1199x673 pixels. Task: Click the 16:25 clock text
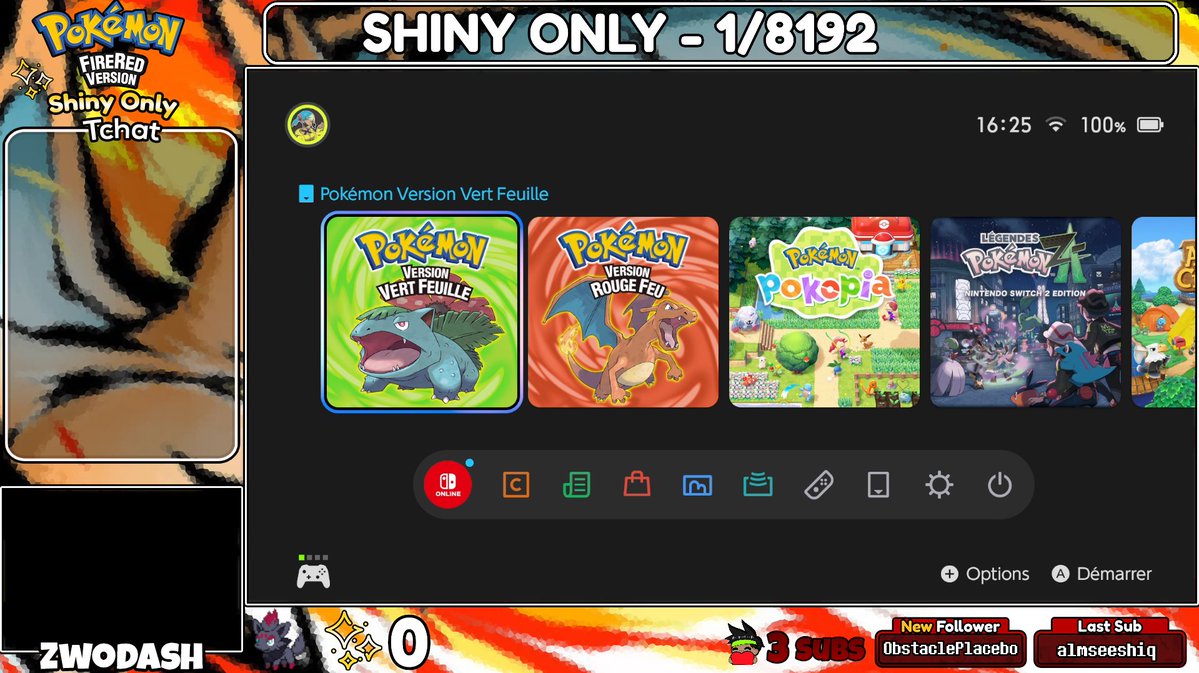pos(1003,125)
